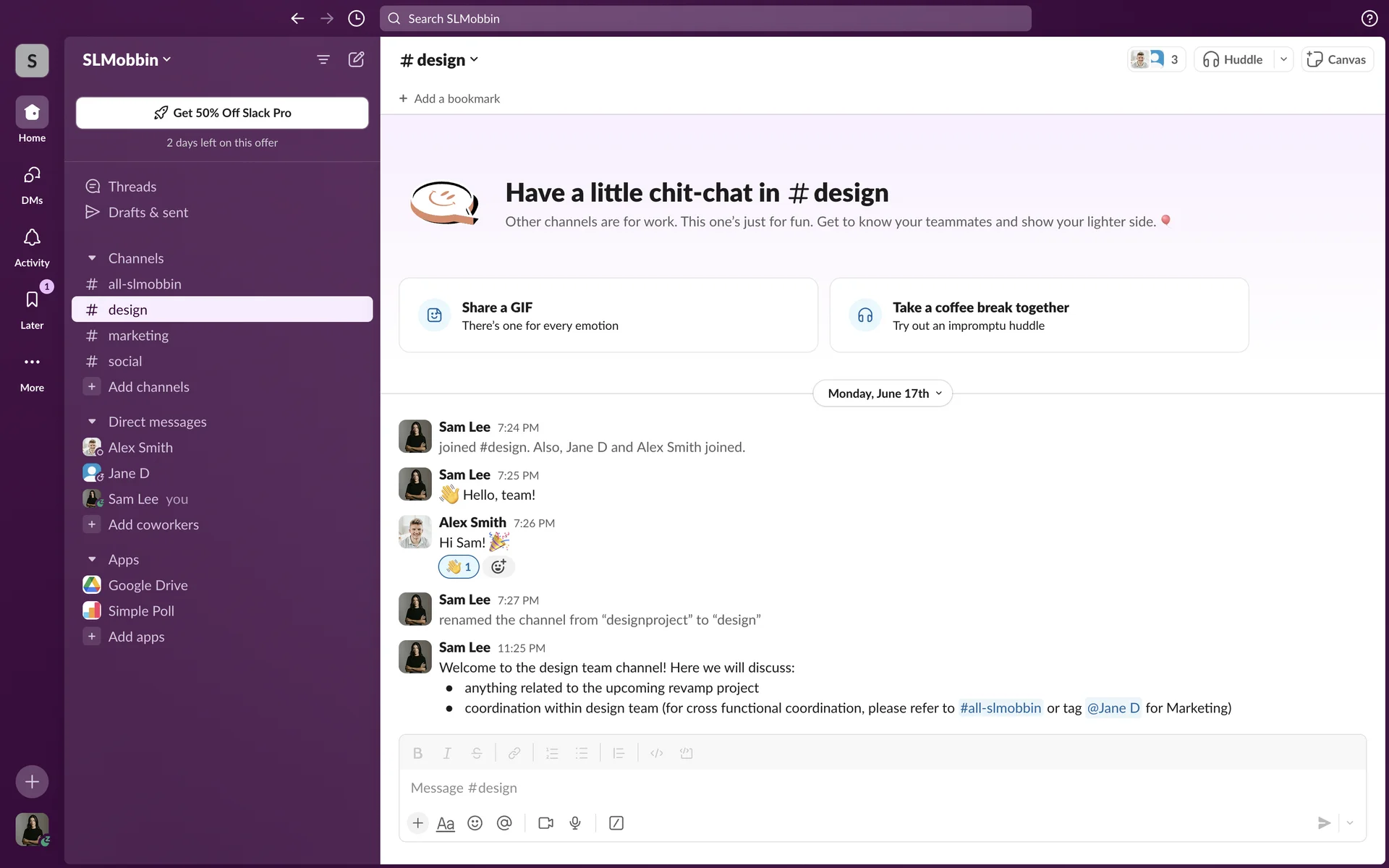Open the Huddle options dropdown arrow
Screen dimensions: 1389x868
click(1283, 59)
